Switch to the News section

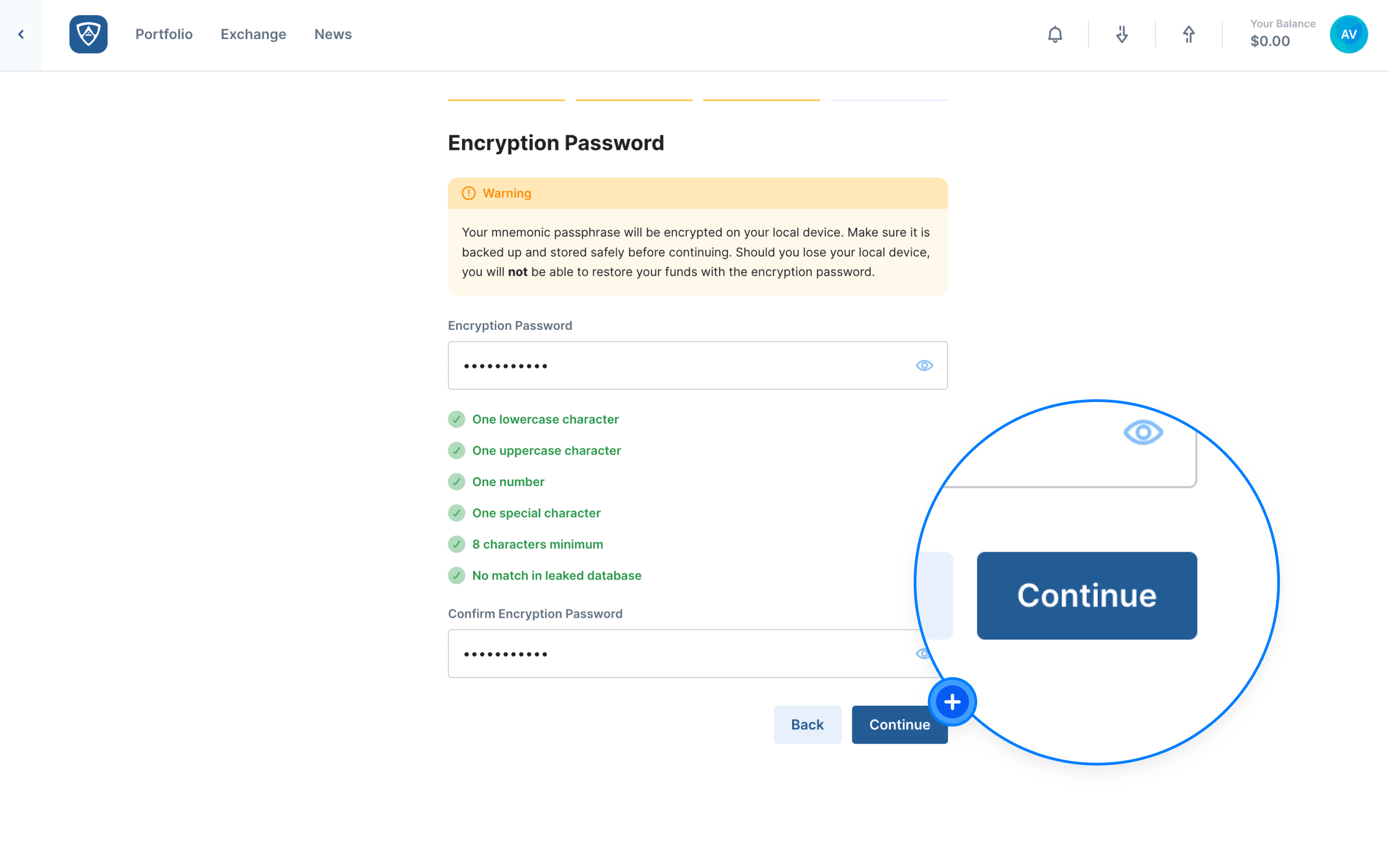point(333,34)
